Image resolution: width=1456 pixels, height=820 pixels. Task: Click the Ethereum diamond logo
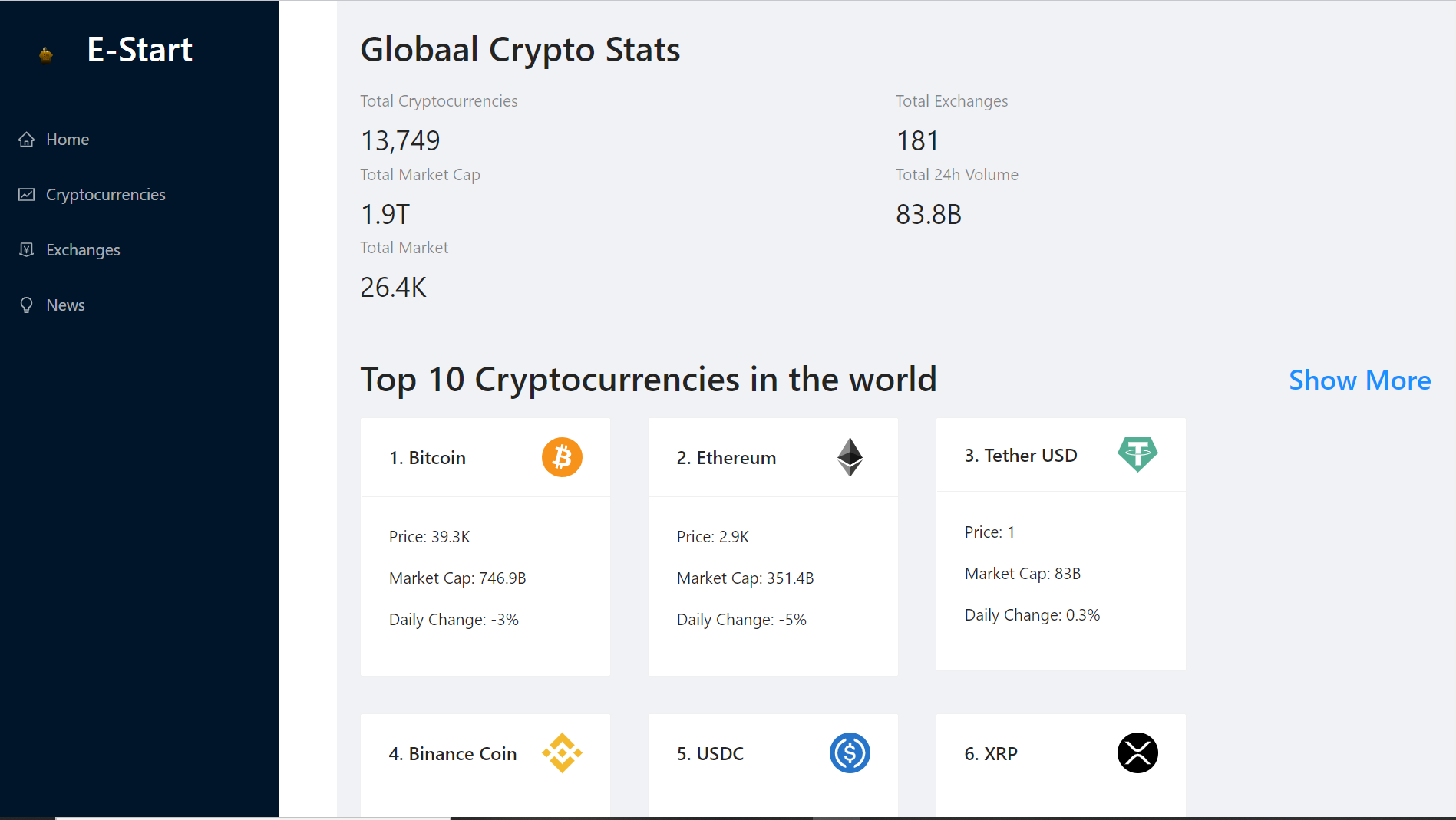tap(850, 457)
